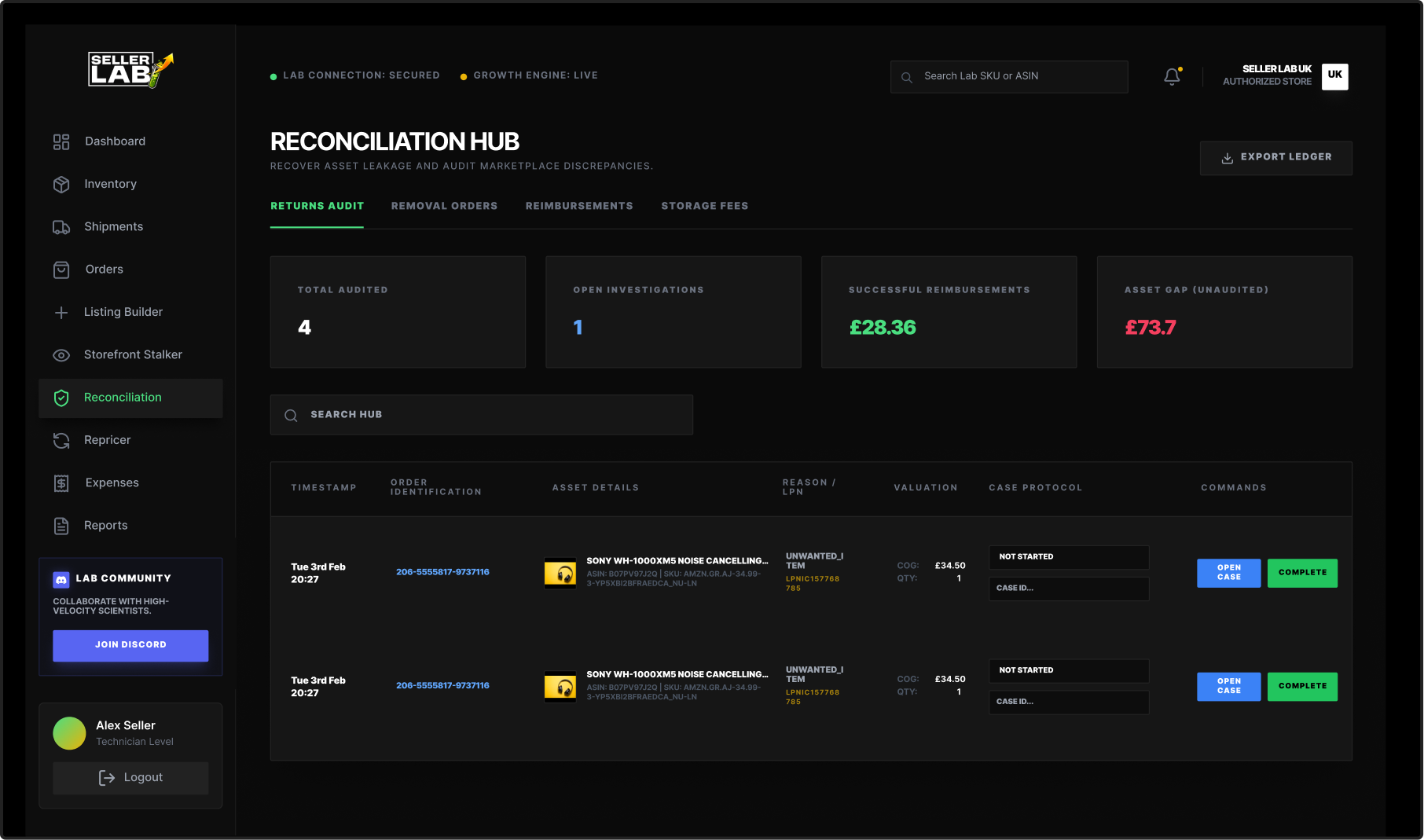Click the Export Ledger button

(1276, 157)
